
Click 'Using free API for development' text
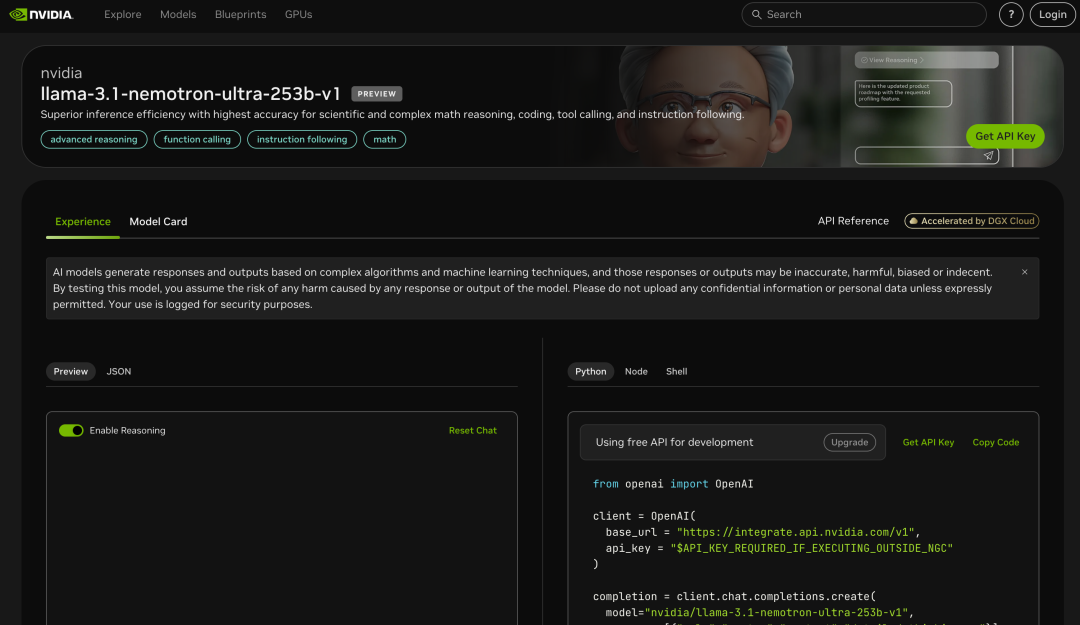(674, 442)
